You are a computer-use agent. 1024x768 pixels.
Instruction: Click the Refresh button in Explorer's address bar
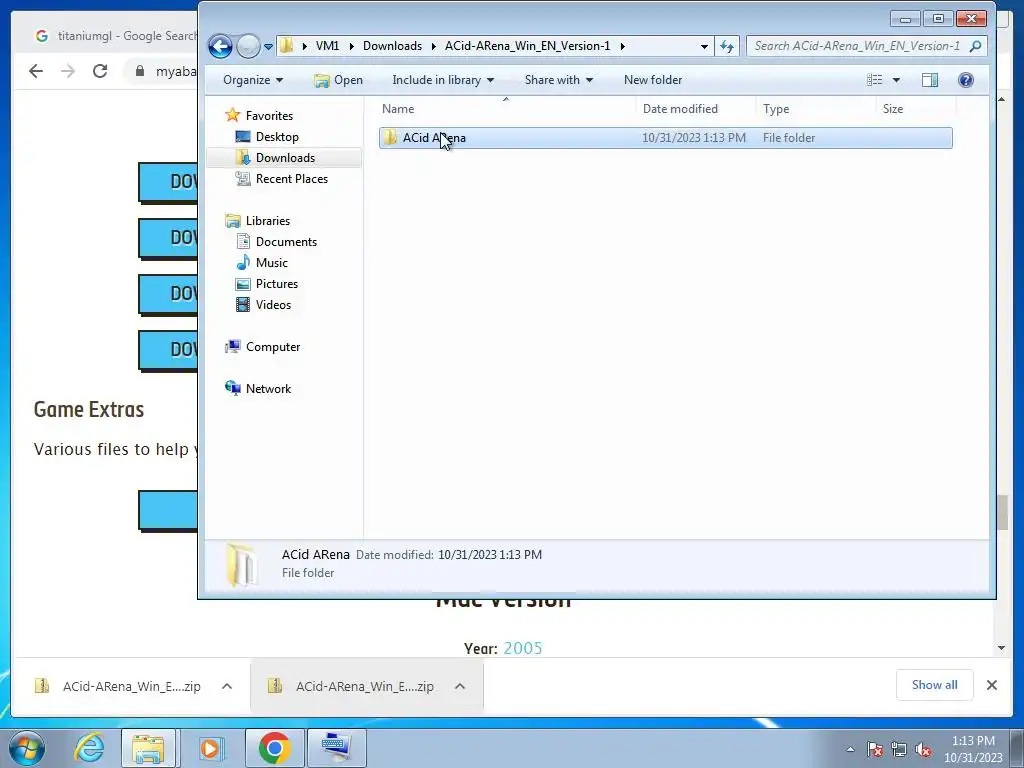[x=727, y=46]
